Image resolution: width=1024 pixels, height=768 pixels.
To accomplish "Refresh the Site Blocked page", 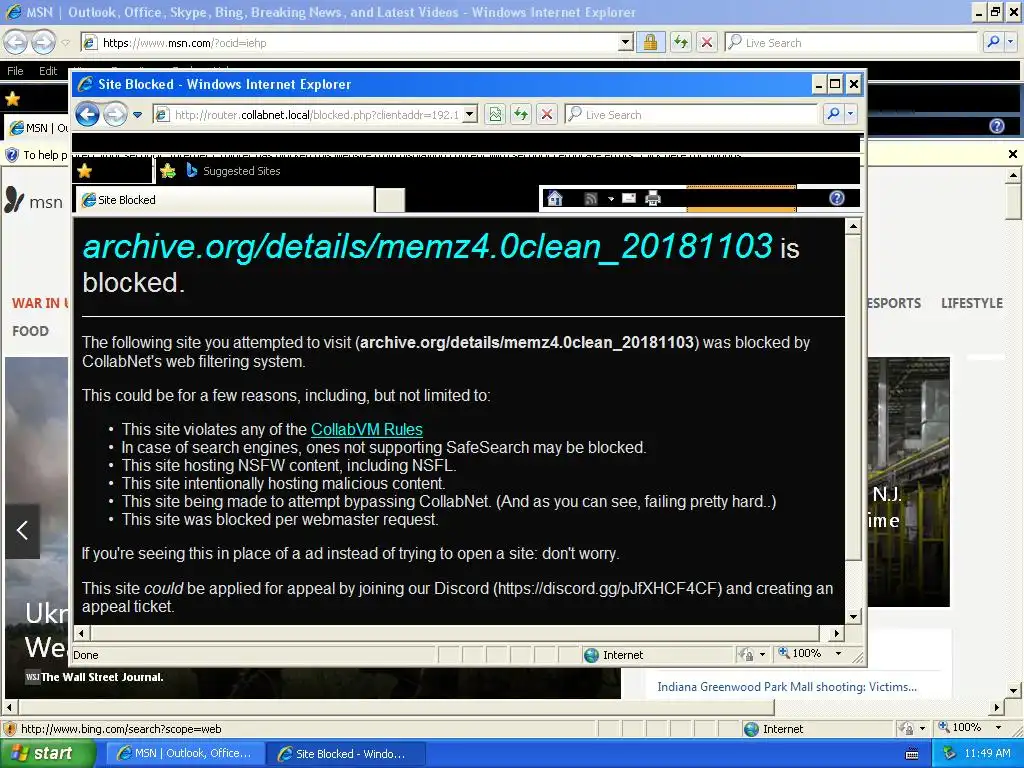I will click(x=520, y=115).
